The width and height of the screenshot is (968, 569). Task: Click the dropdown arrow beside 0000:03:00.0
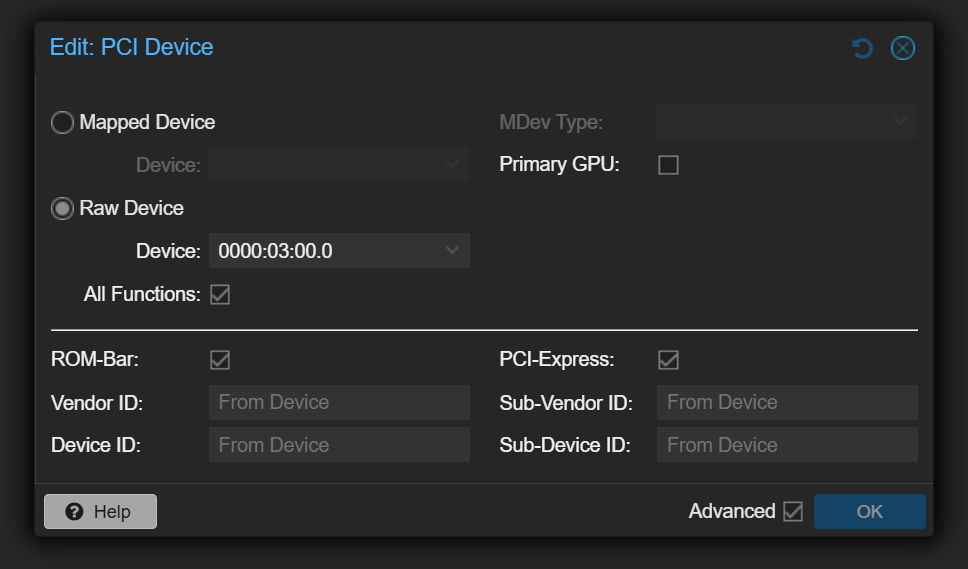452,251
